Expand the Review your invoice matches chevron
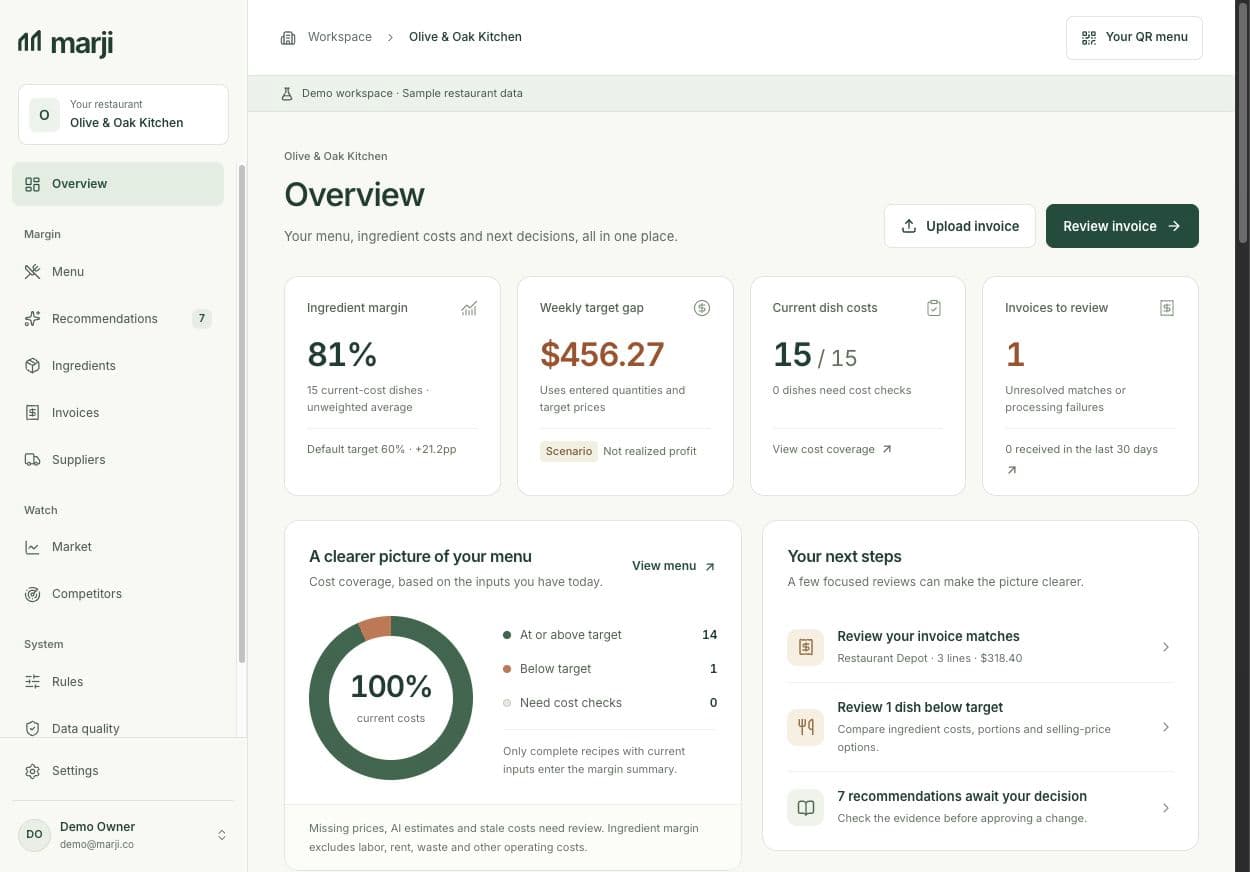The image size is (1250, 872). click(1166, 647)
